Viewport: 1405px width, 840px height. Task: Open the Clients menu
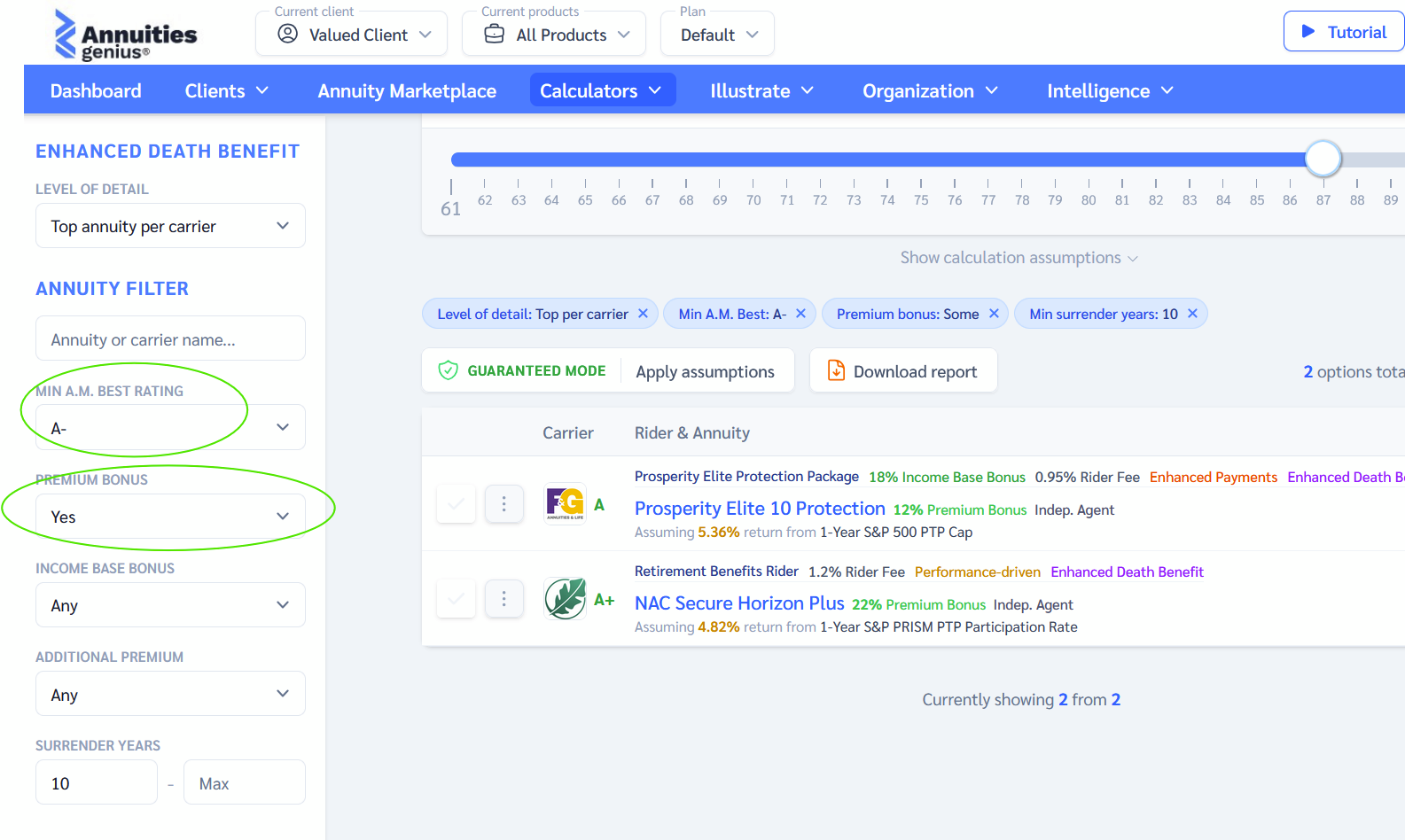click(x=226, y=90)
